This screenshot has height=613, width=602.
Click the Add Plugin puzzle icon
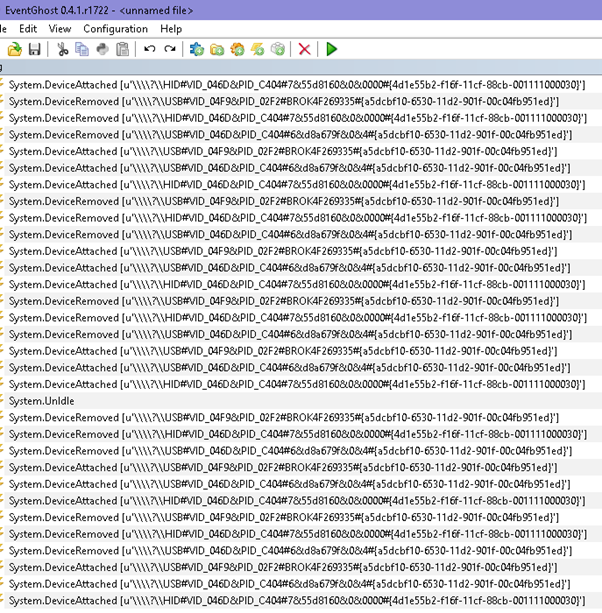[x=197, y=50]
